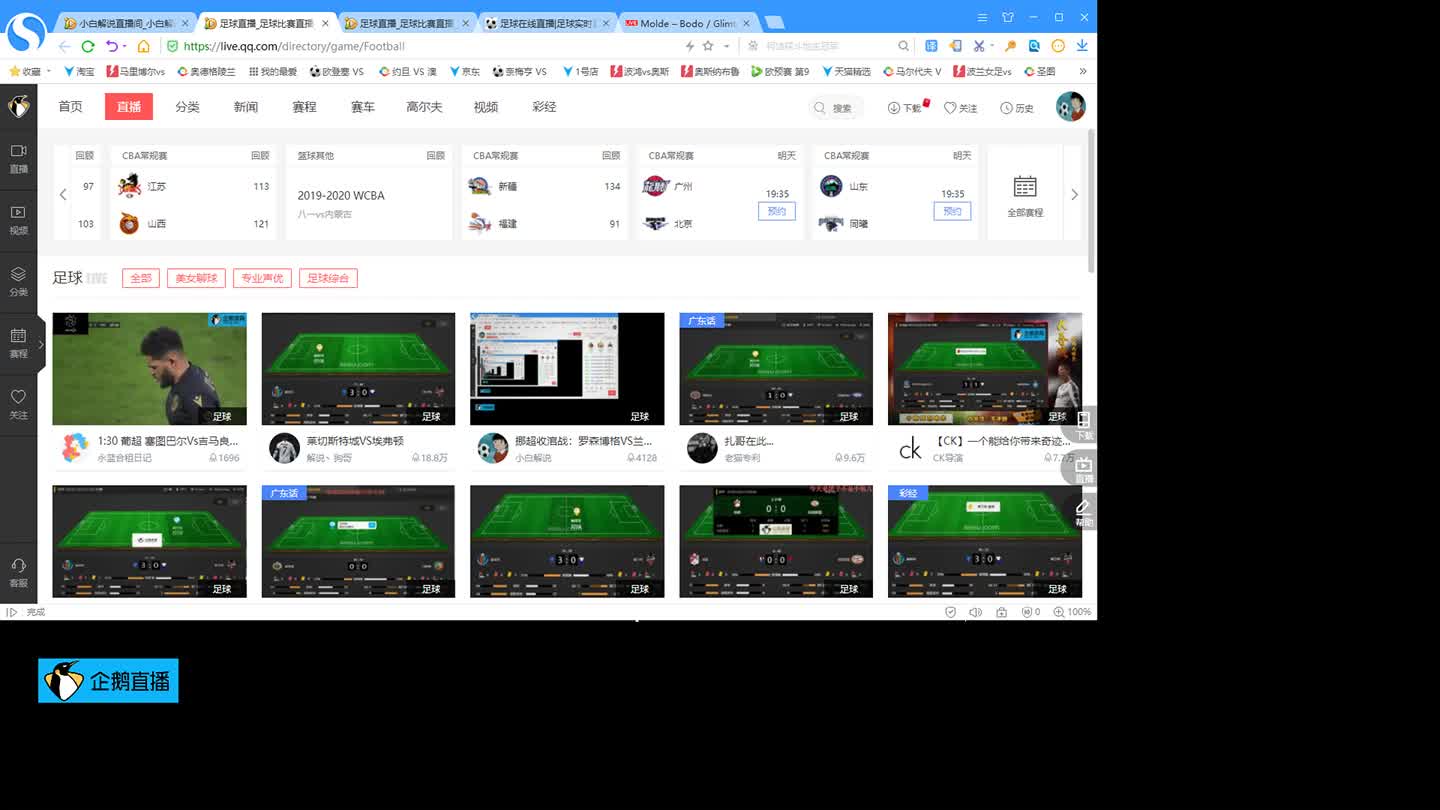This screenshot has width=1440, height=810.
Task: Open 客服 customer service headset icon
Action: click(18, 566)
